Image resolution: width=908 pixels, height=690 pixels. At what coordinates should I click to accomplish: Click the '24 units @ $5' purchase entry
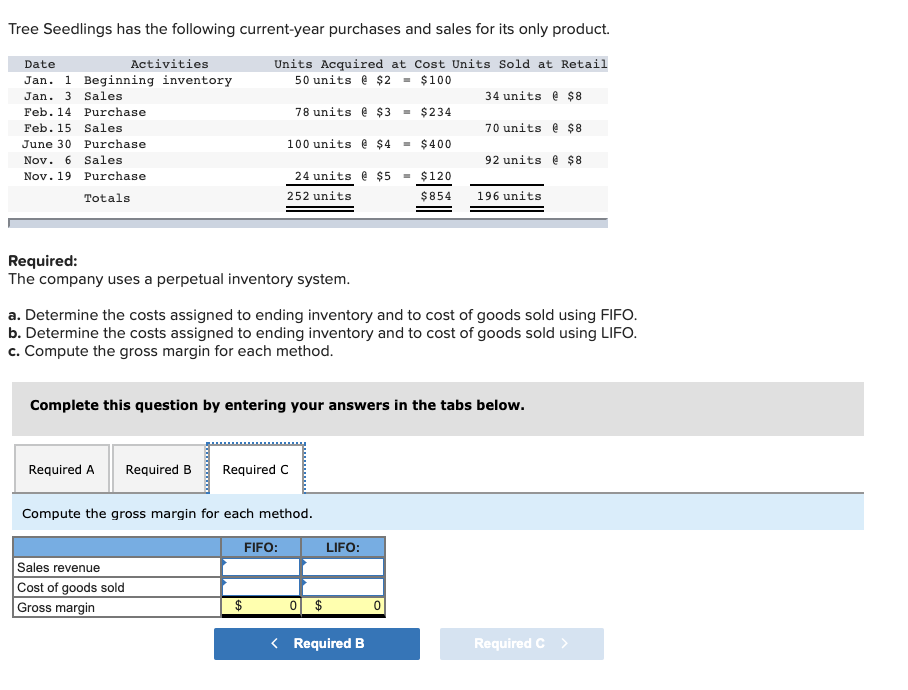pos(343,175)
